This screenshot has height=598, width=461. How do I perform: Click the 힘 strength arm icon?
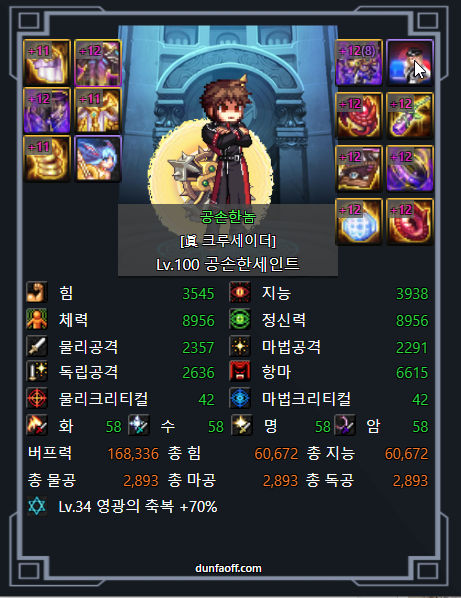pos(37,292)
